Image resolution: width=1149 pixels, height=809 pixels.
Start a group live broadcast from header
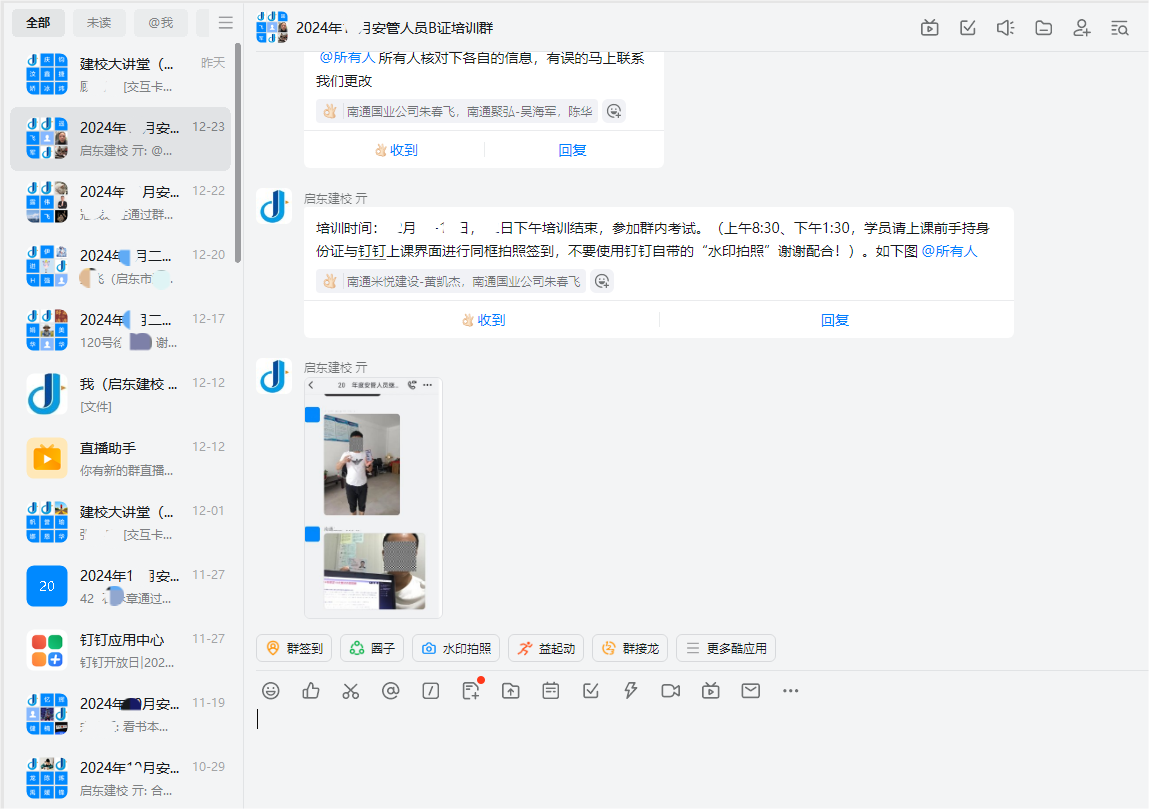(929, 28)
